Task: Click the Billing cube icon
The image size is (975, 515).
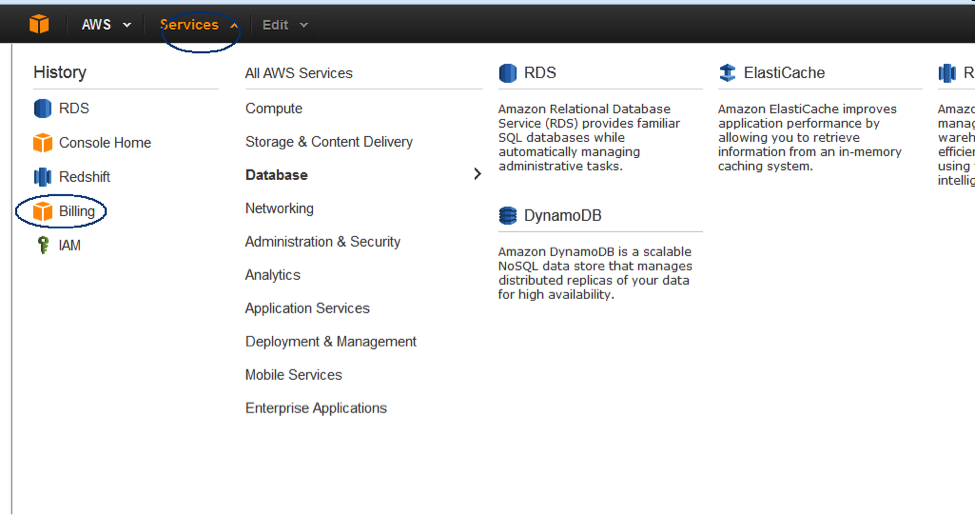Action: 42,211
